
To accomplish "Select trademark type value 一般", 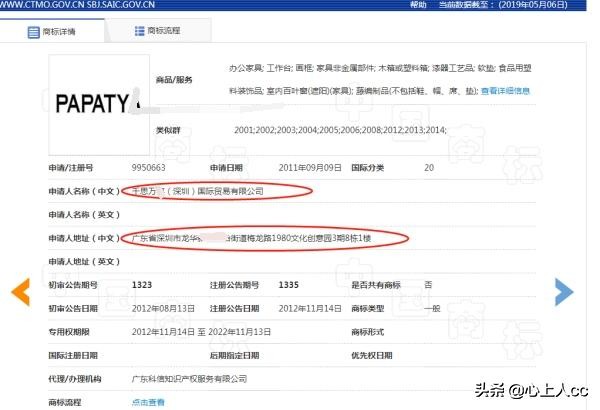I will click(432, 309).
